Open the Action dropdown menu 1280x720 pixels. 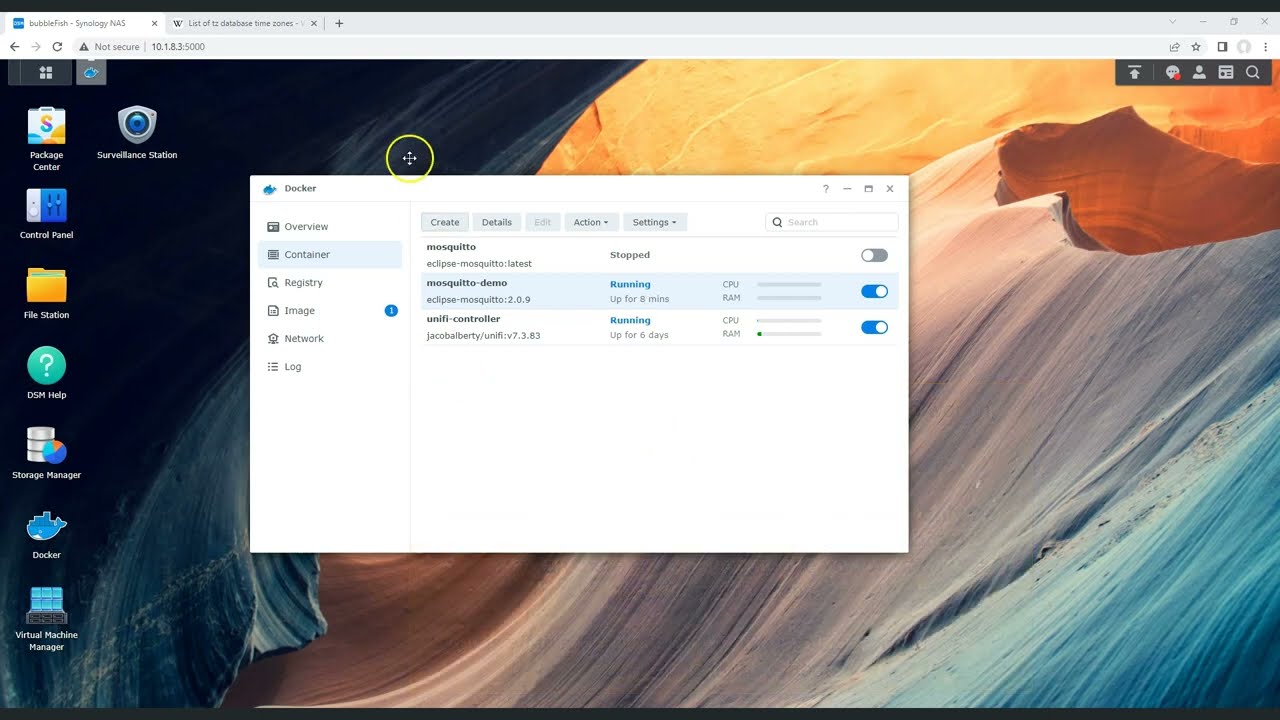point(591,222)
